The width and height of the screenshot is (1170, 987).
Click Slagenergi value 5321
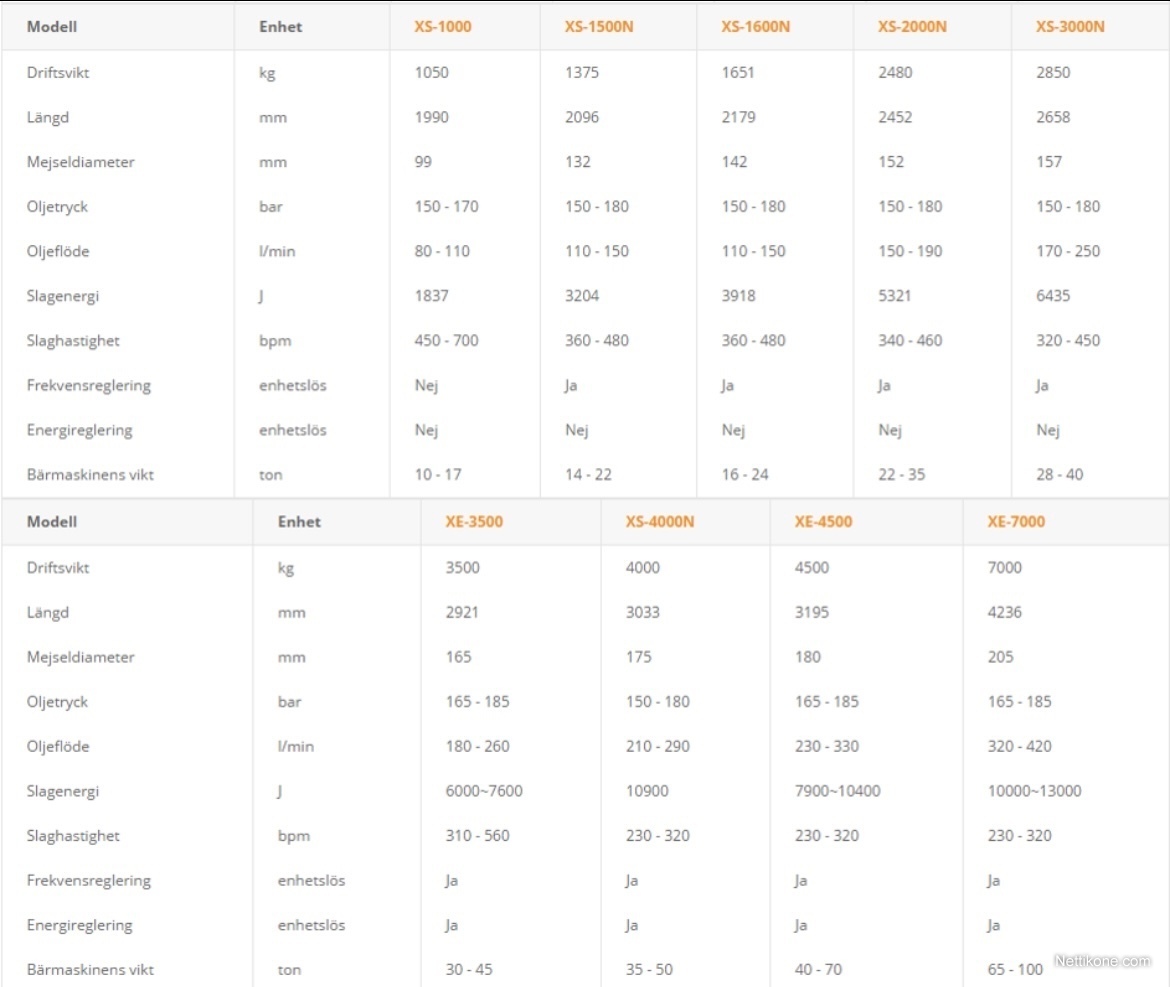[x=895, y=296]
